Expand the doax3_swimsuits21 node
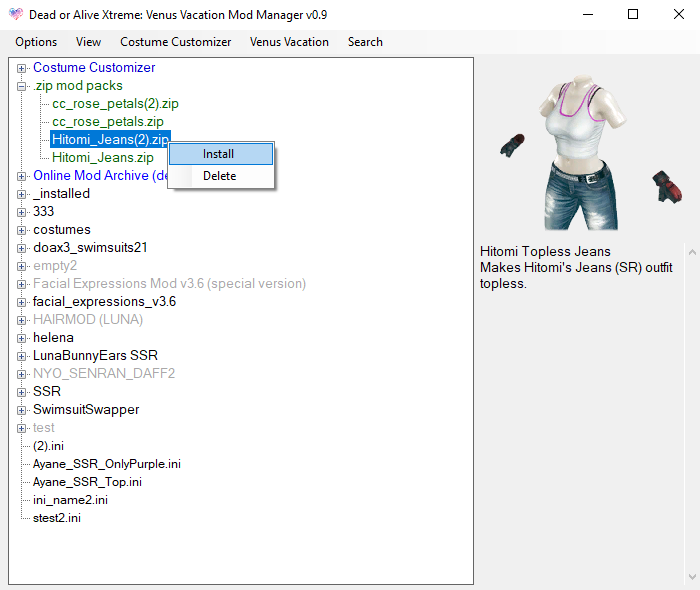Image resolution: width=700 pixels, height=590 pixels. (x=21, y=249)
